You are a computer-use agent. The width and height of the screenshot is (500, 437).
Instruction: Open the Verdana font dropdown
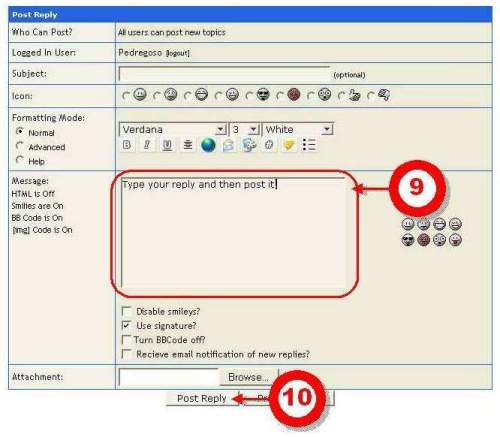(173, 129)
